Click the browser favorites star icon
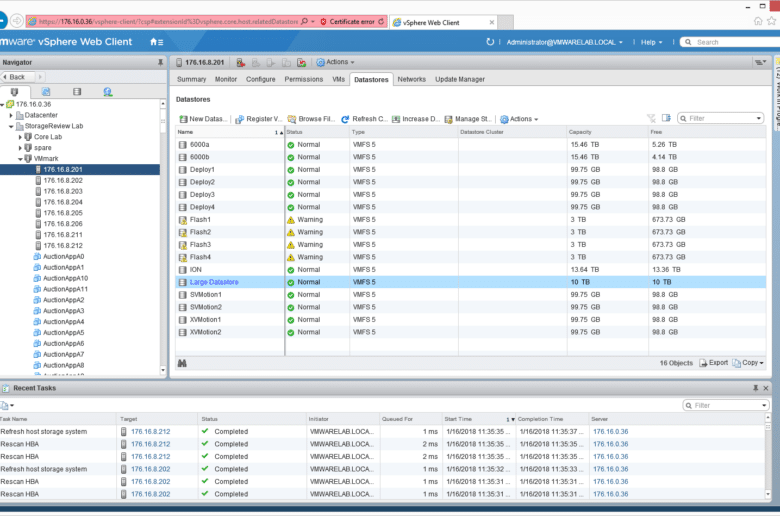780x516 pixels. point(772,21)
